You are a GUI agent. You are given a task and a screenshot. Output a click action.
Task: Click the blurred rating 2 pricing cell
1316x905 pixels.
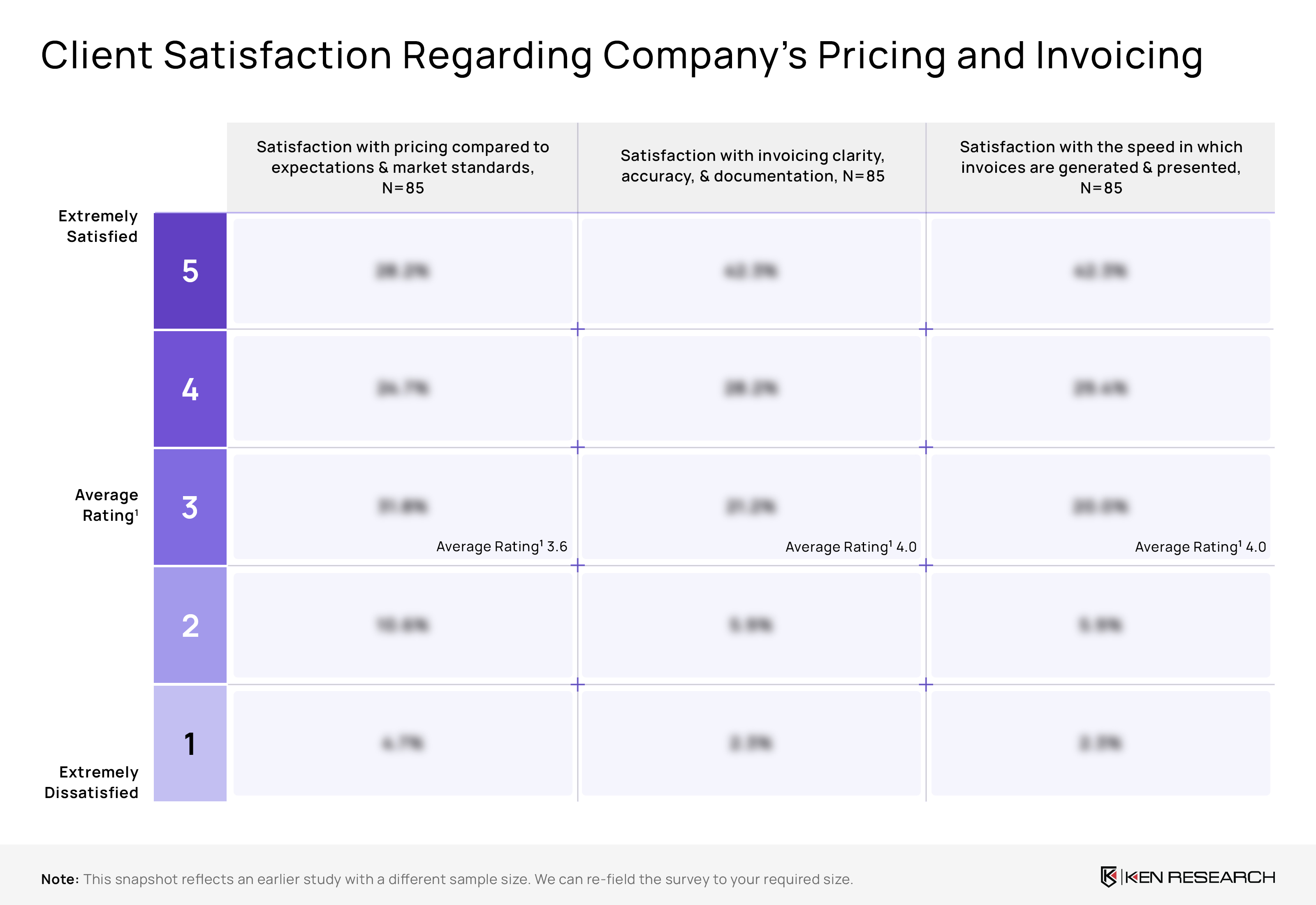coord(402,625)
